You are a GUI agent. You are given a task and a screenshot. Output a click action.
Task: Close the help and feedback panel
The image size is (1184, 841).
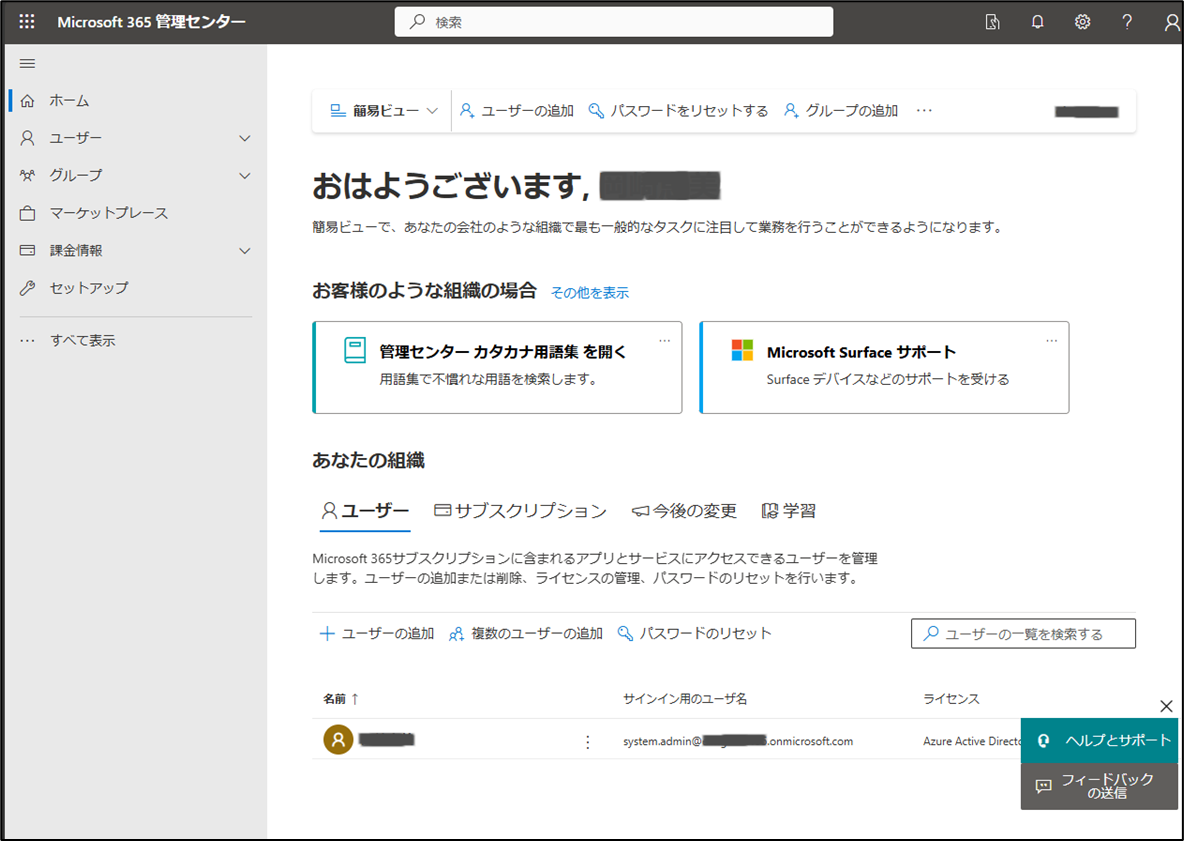(x=1166, y=707)
